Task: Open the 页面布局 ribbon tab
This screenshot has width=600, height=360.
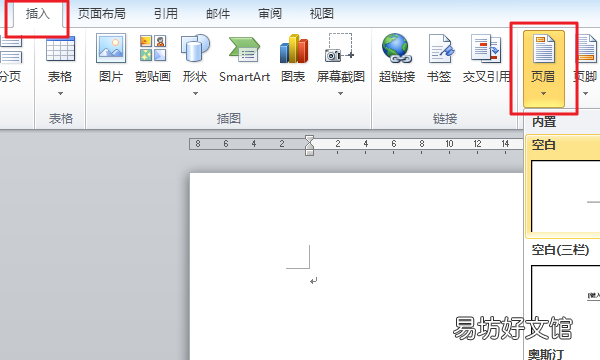Action: [x=101, y=14]
